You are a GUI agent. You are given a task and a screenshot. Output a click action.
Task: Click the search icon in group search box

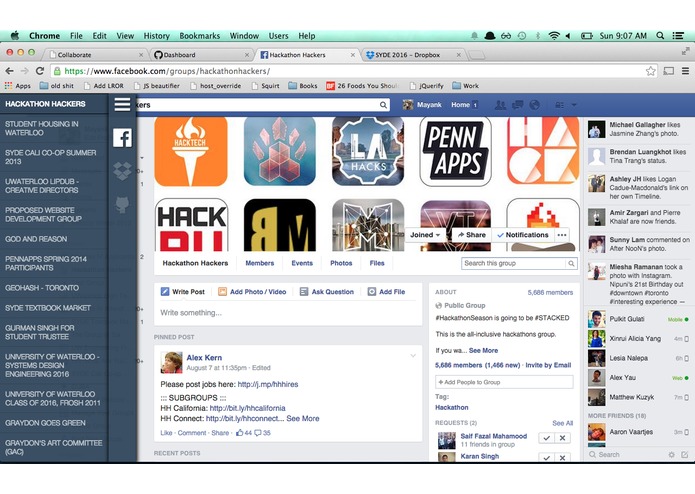coord(571,264)
